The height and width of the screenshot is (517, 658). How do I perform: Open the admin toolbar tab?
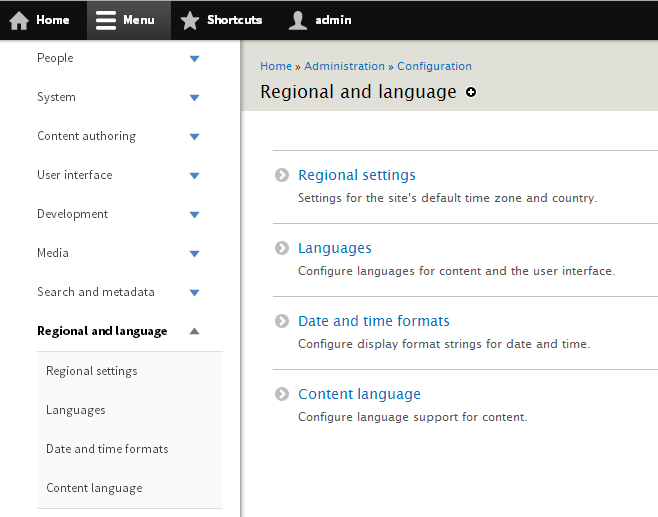pos(320,20)
